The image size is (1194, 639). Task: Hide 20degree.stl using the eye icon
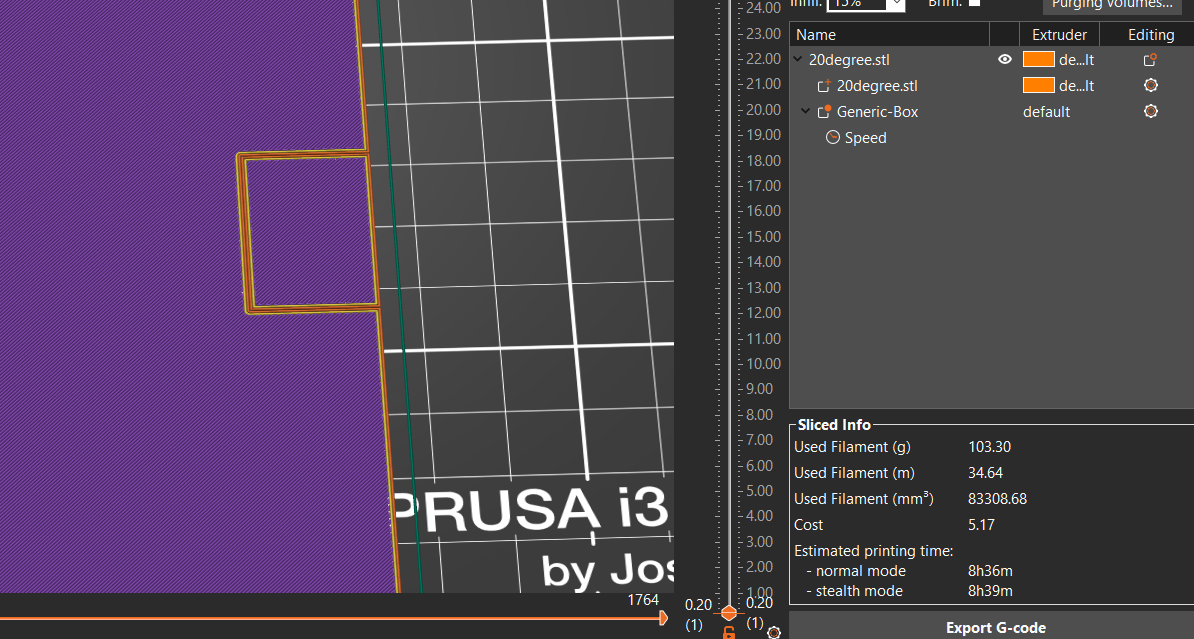1004,59
